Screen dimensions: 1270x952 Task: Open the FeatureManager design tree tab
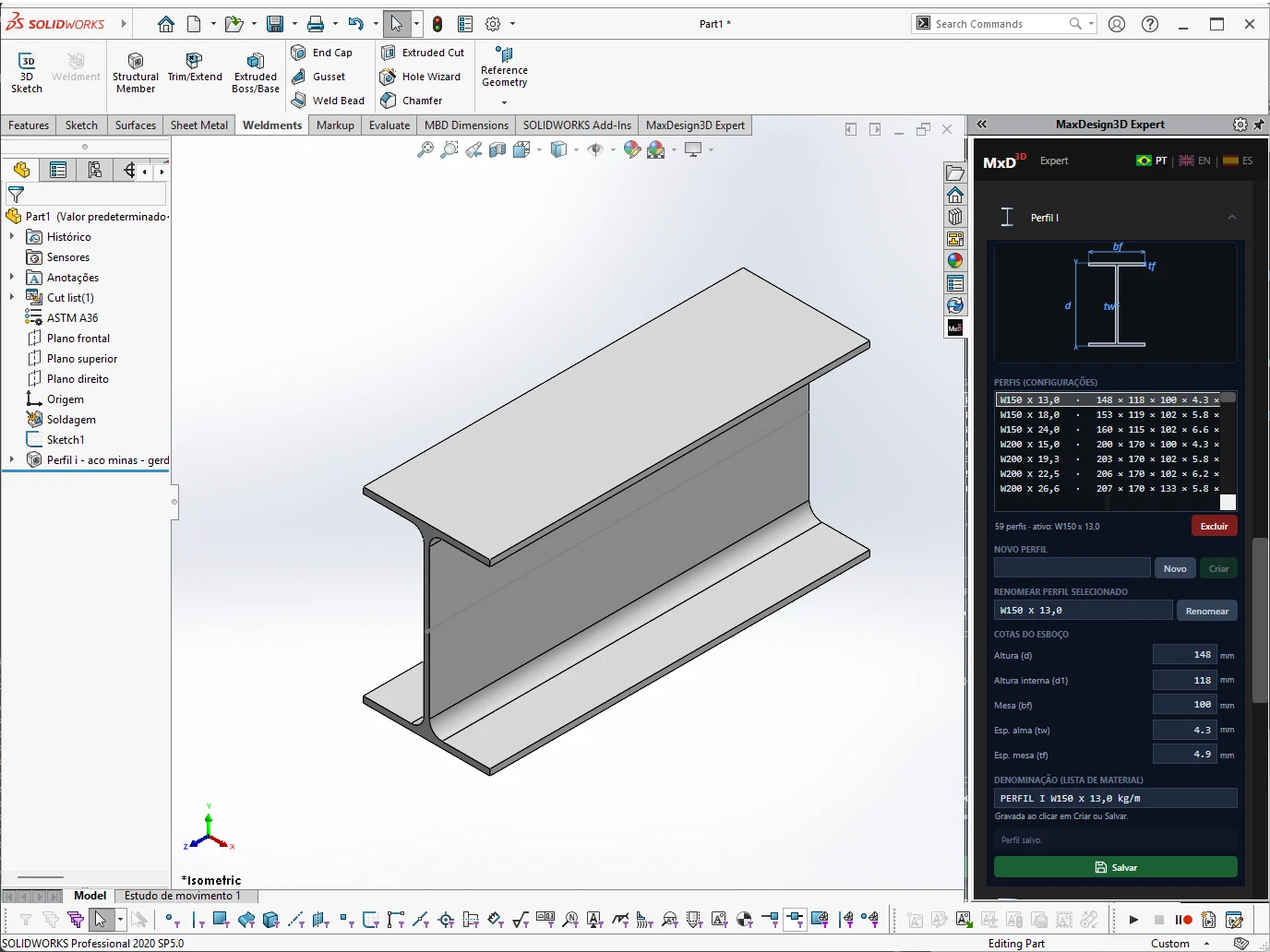click(x=22, y=170)
